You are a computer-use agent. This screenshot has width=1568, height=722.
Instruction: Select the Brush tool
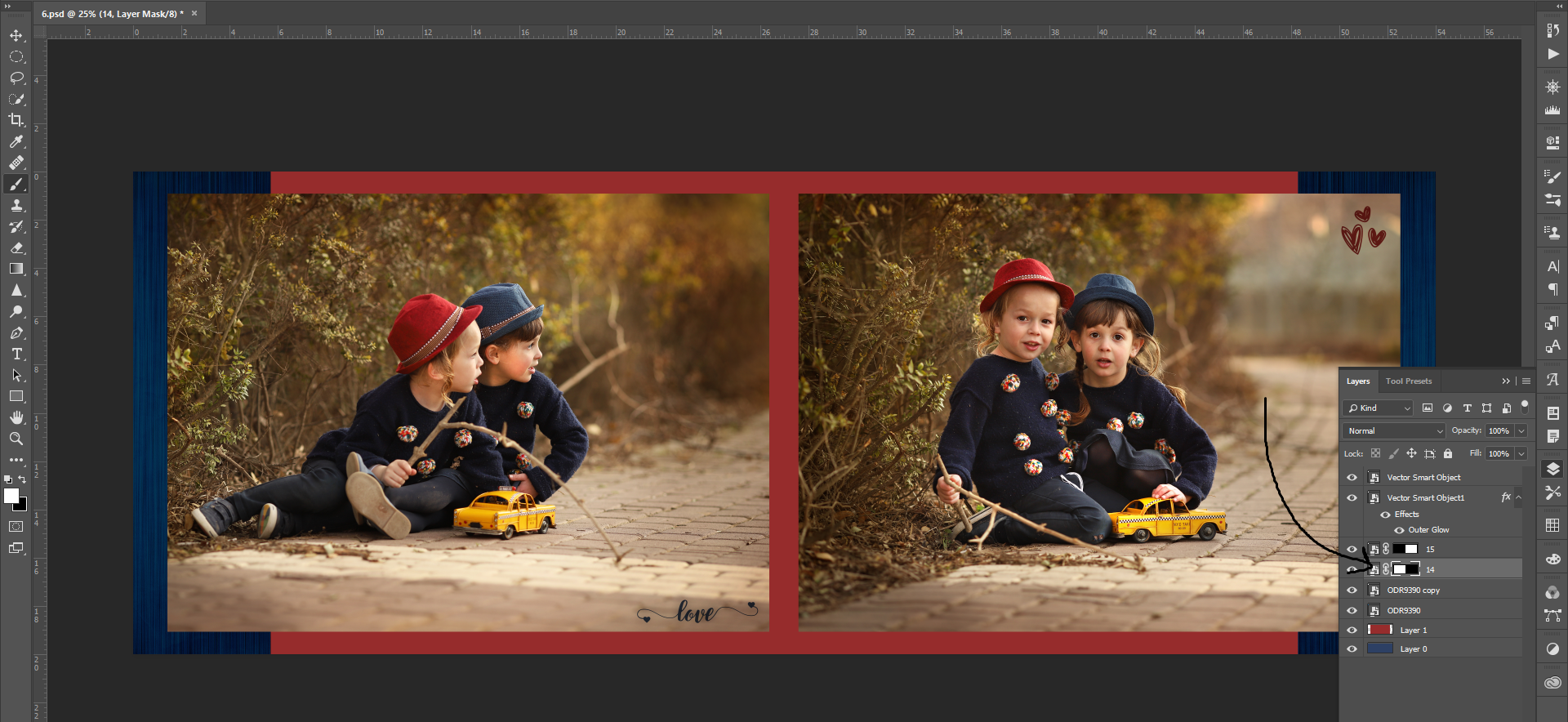[x=16, y=184]
